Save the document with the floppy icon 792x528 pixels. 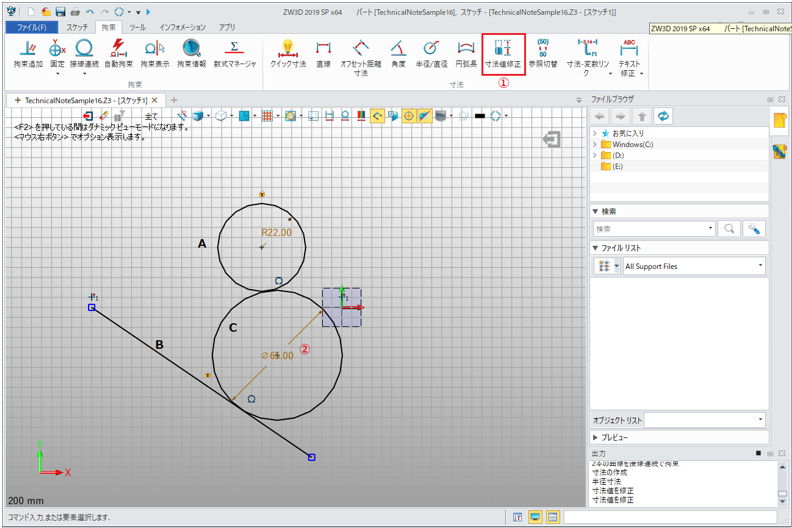point(60,12)
